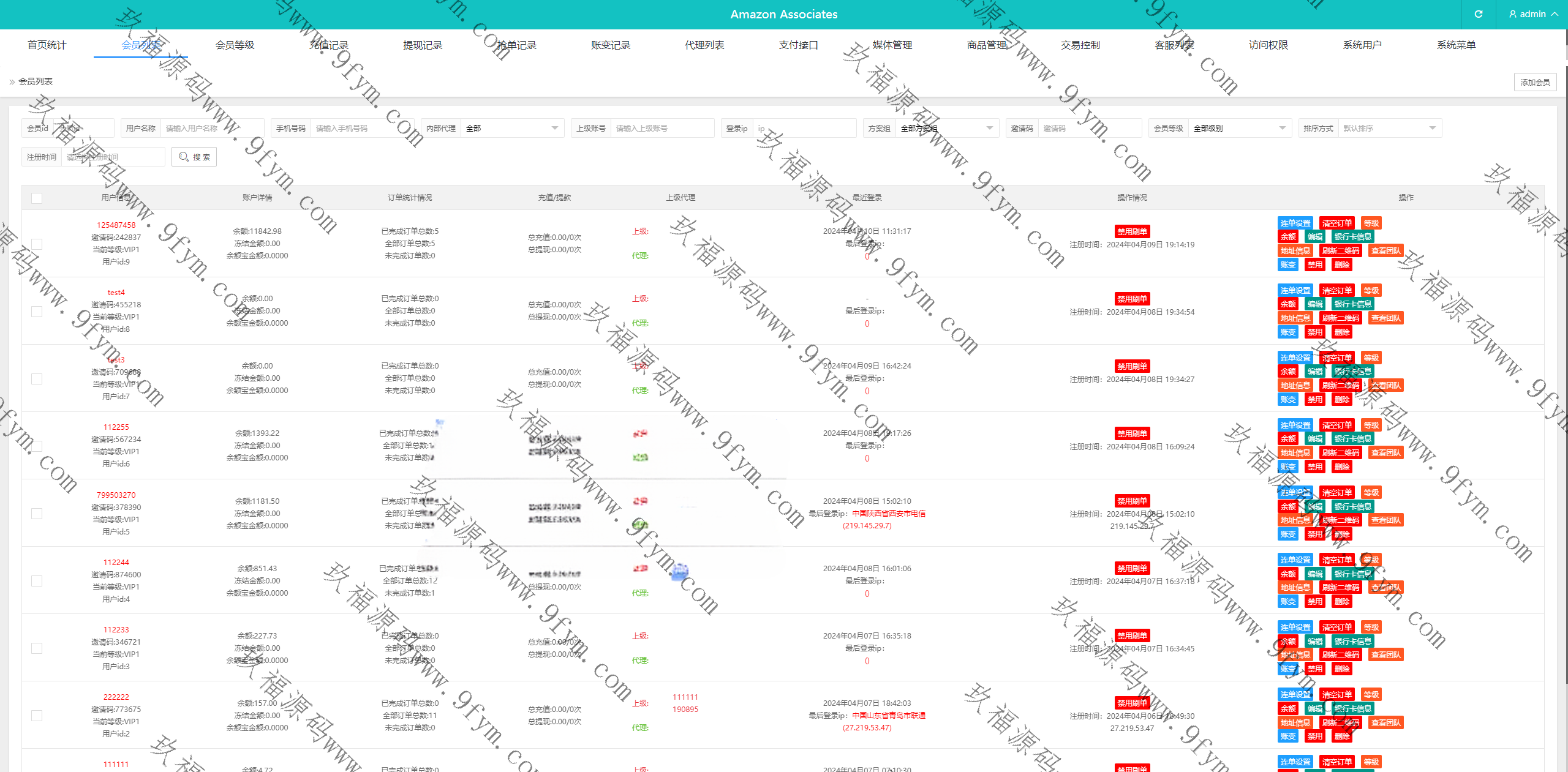Viewport: 1568px width, 772px height.
Task: Click 删除 for the 112255 user
Action: [1341, 467]
